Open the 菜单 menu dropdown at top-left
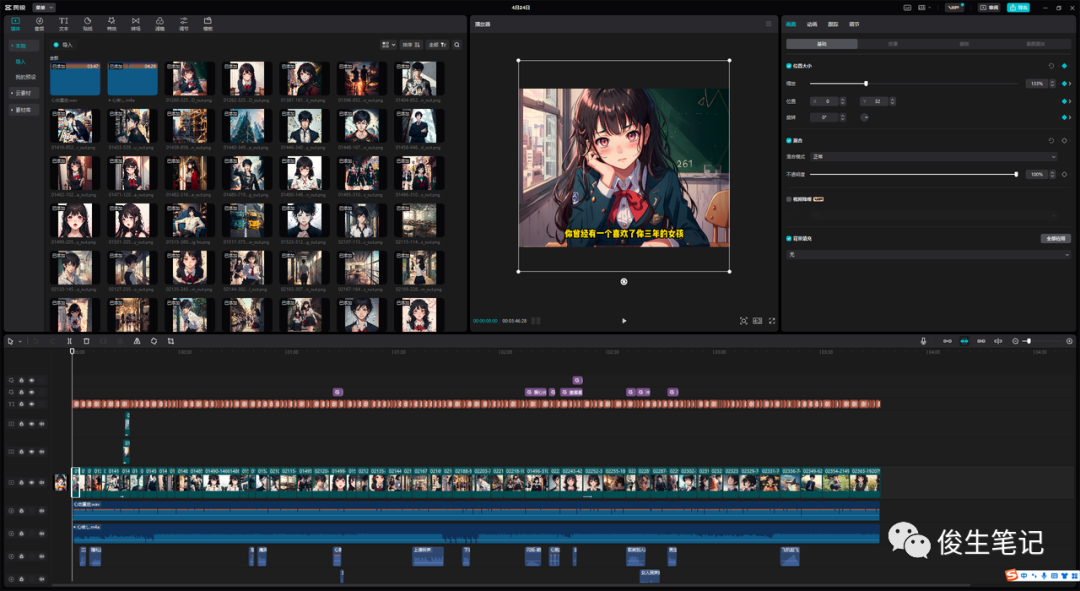The height and width of the screenshot is (591, 1080). (44, 7)
